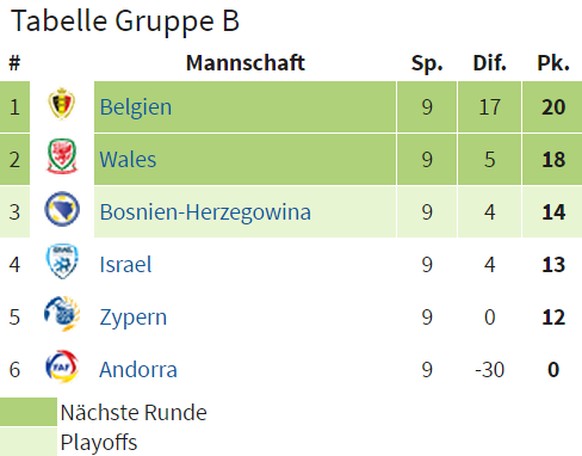Click Andorra's -30 goal difference cell

pos(489,370)
